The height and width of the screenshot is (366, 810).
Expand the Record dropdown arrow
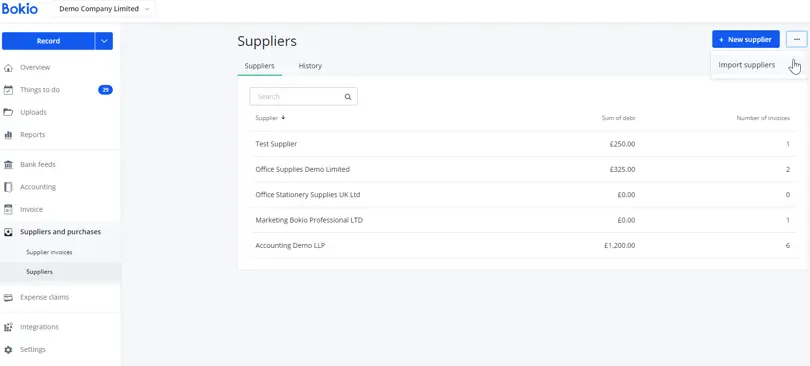[x=104, y=41]
